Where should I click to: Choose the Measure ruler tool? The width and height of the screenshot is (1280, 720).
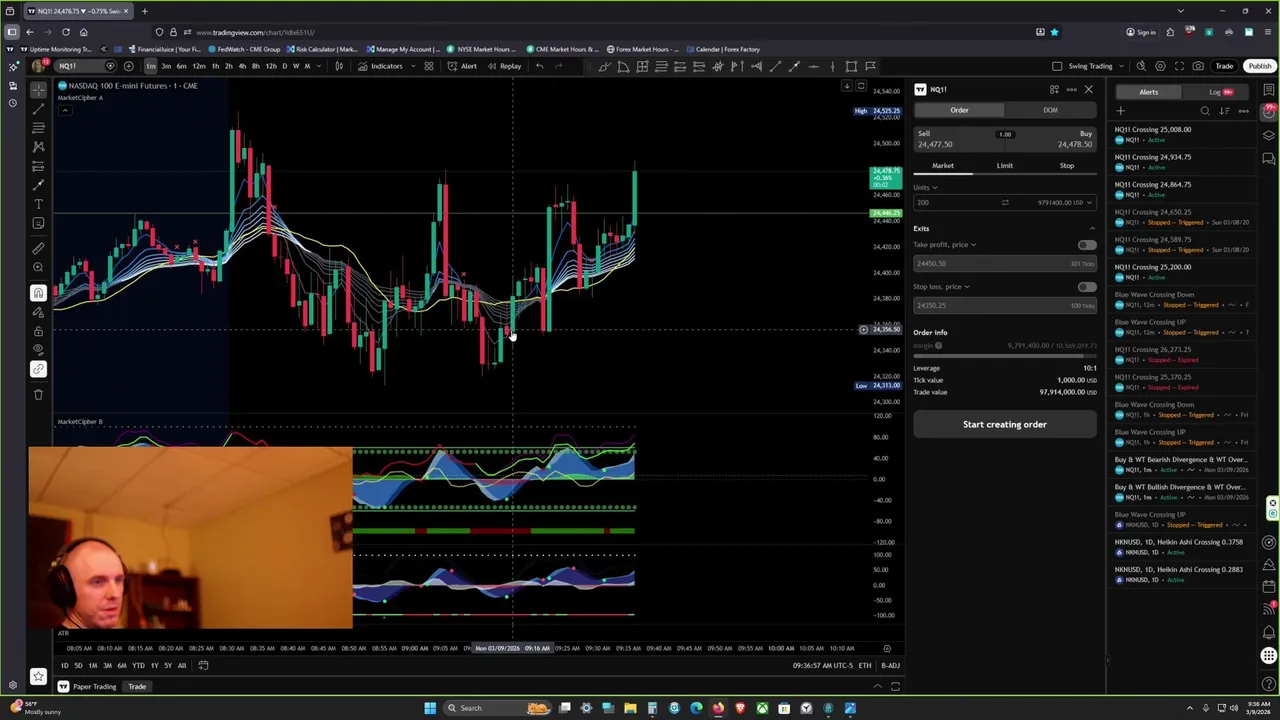click(x=38, y=248)
